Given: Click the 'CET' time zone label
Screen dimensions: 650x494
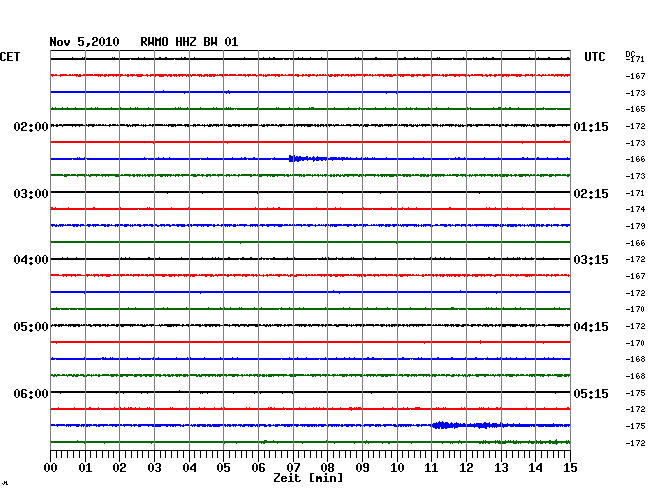Looking at the screenshot, I should click(10, 57).
